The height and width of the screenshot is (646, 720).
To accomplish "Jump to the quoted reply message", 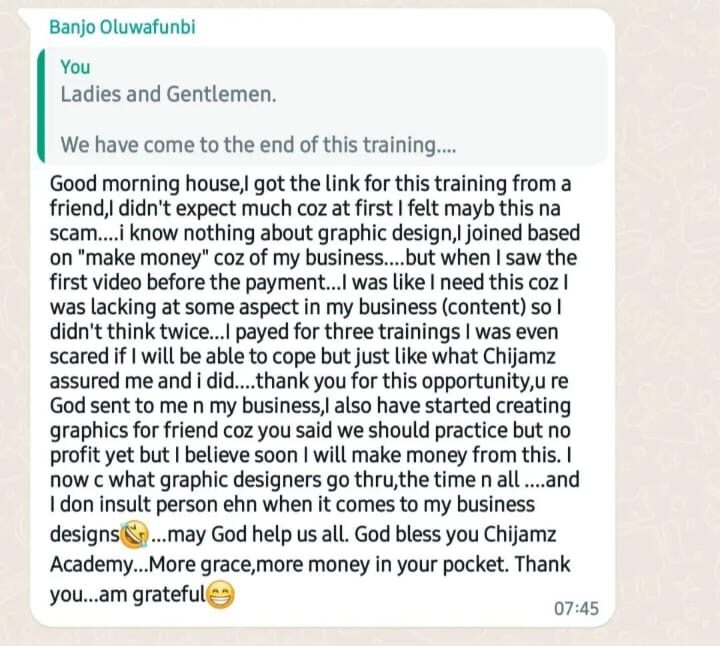I will pos(322,106).
